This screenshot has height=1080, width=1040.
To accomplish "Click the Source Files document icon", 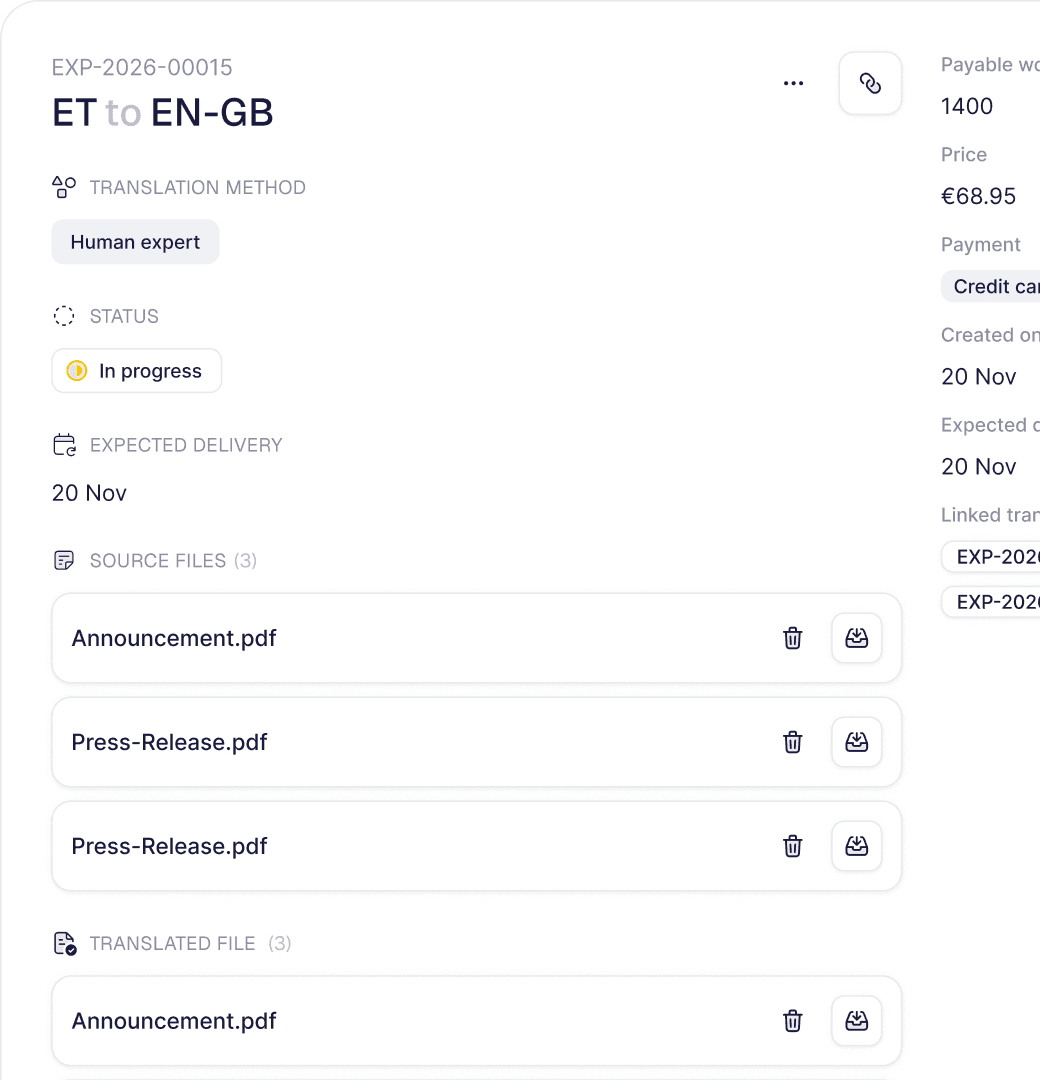I will coord(64,561).
